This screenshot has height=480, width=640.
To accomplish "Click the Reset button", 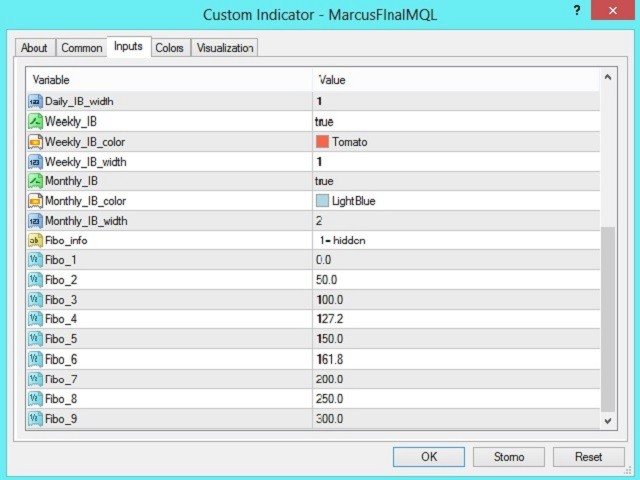I will click(x=588, y=457).
